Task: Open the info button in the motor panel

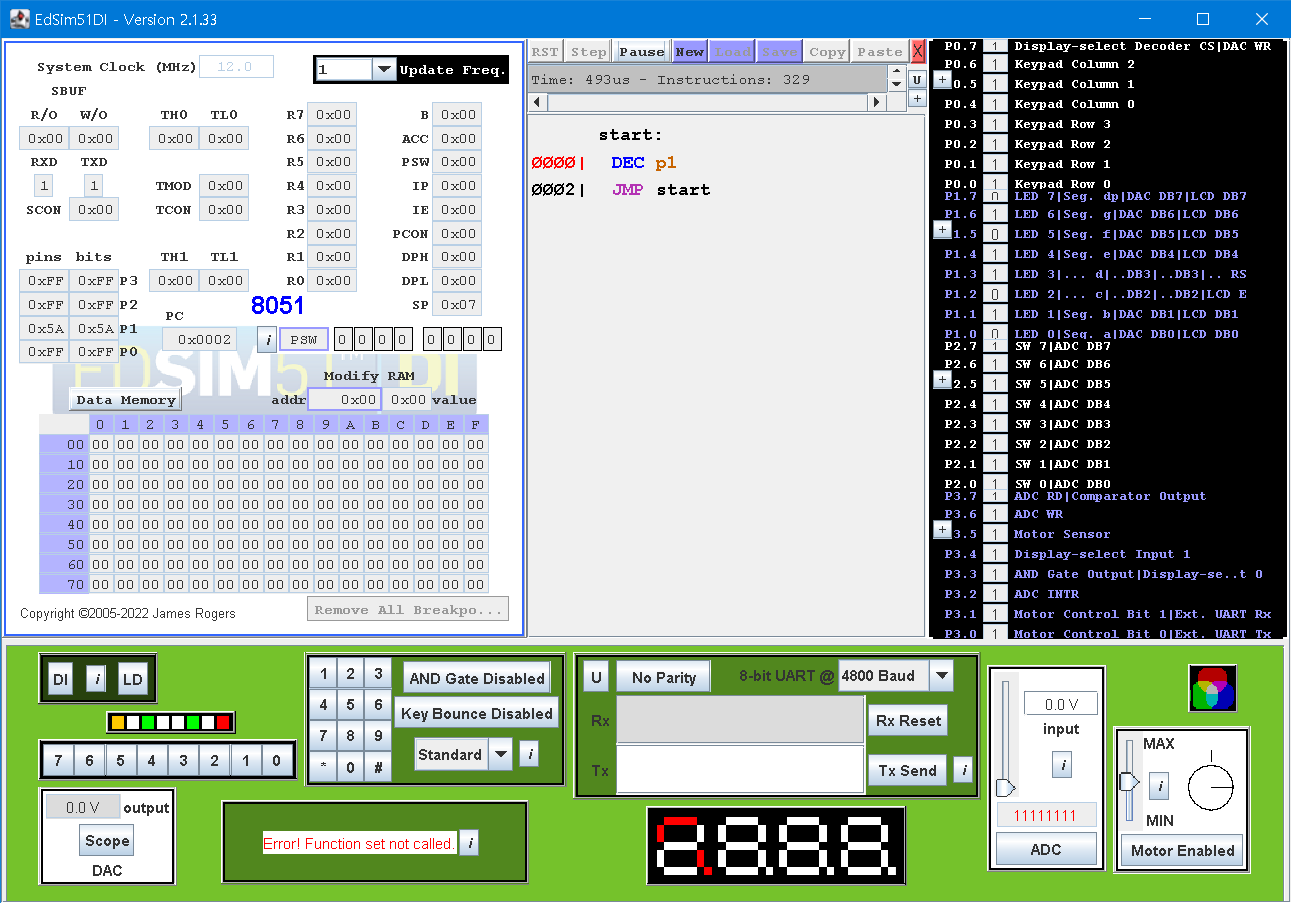Action: (1159, 786)
